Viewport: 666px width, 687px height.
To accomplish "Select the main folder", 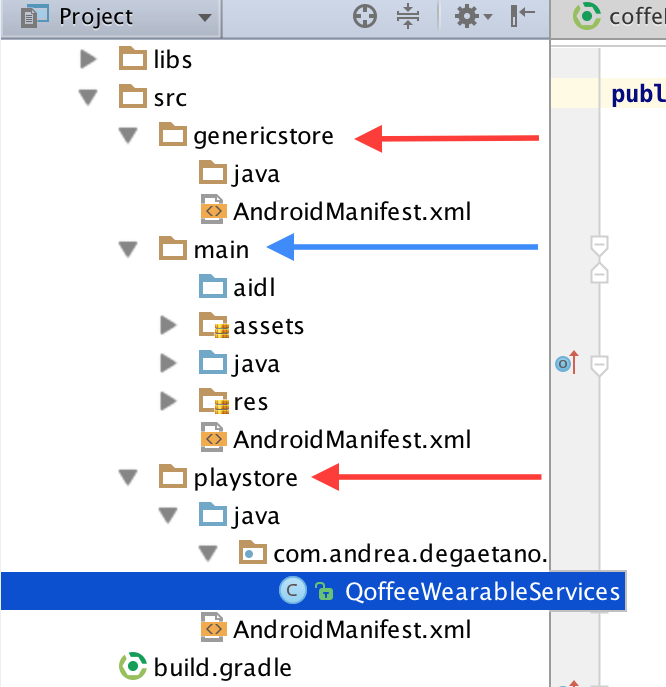I will pyautogui.click(x=204, y=249).
